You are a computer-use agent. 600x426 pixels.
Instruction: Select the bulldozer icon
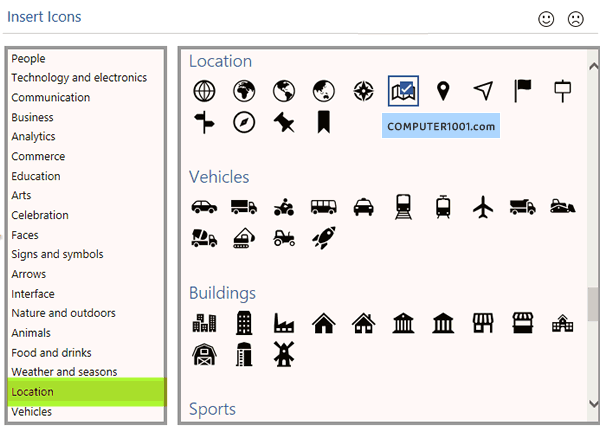coord(562,206)
